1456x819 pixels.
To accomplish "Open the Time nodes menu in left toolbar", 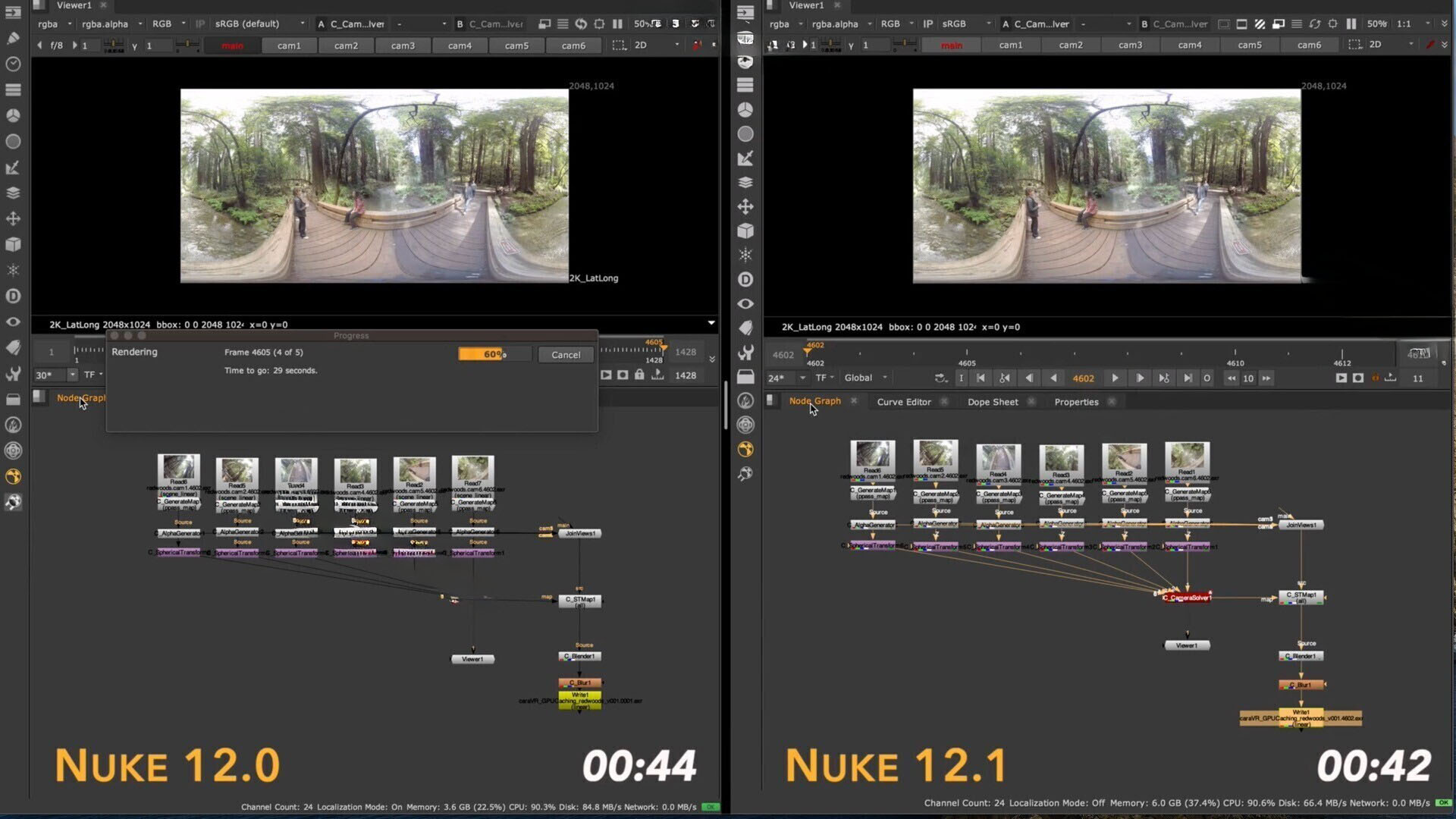I will (x=13, y=64).
